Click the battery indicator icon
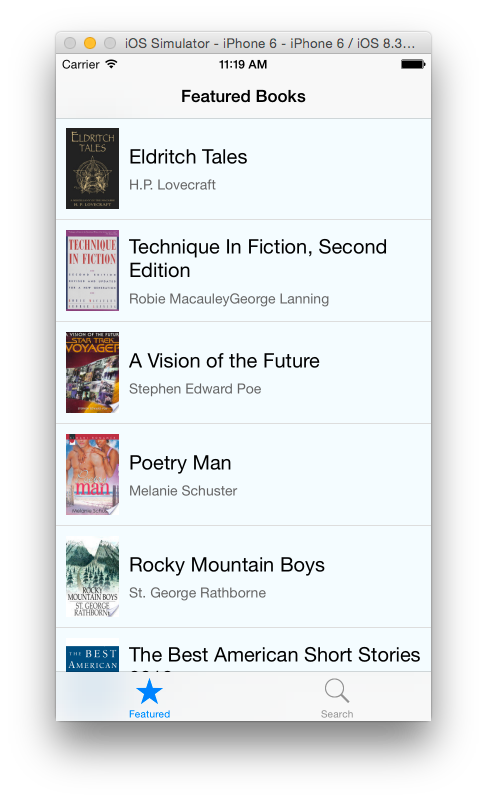Viewport: 487px width, 801px height. click(413, 64)
